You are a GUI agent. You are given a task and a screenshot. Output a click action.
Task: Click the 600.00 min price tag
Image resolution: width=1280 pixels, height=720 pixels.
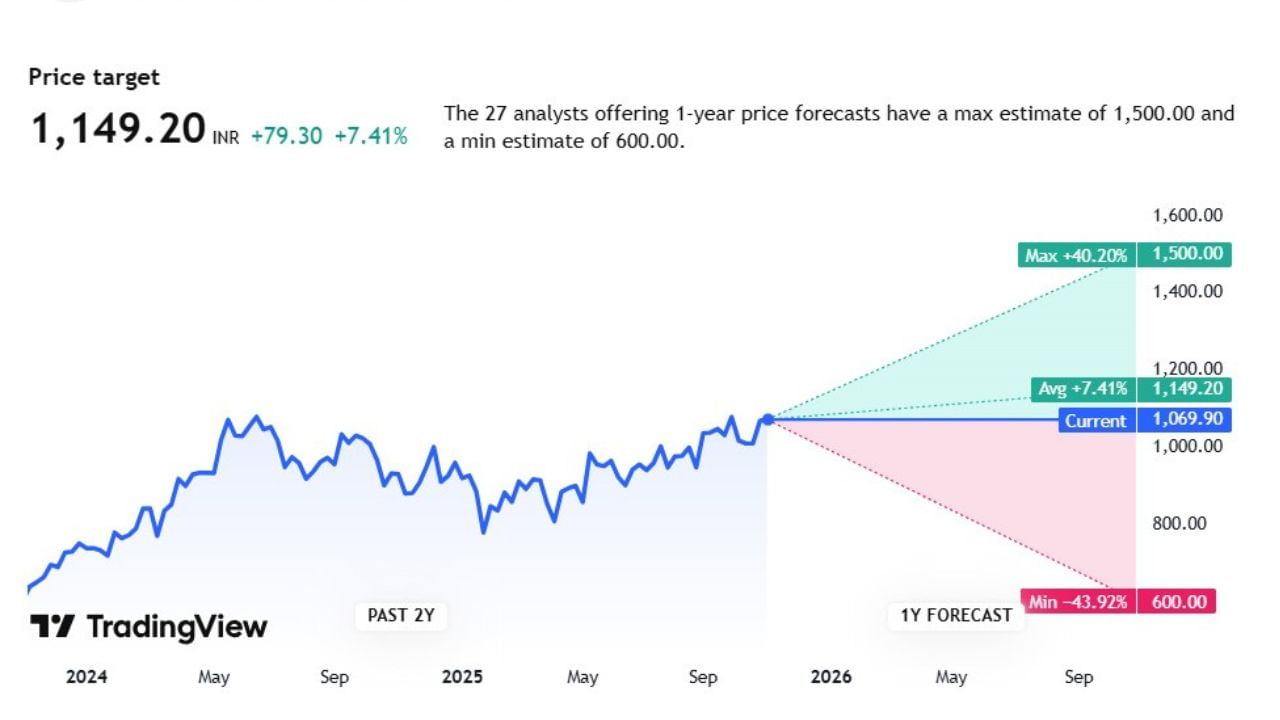(1180, 602)
